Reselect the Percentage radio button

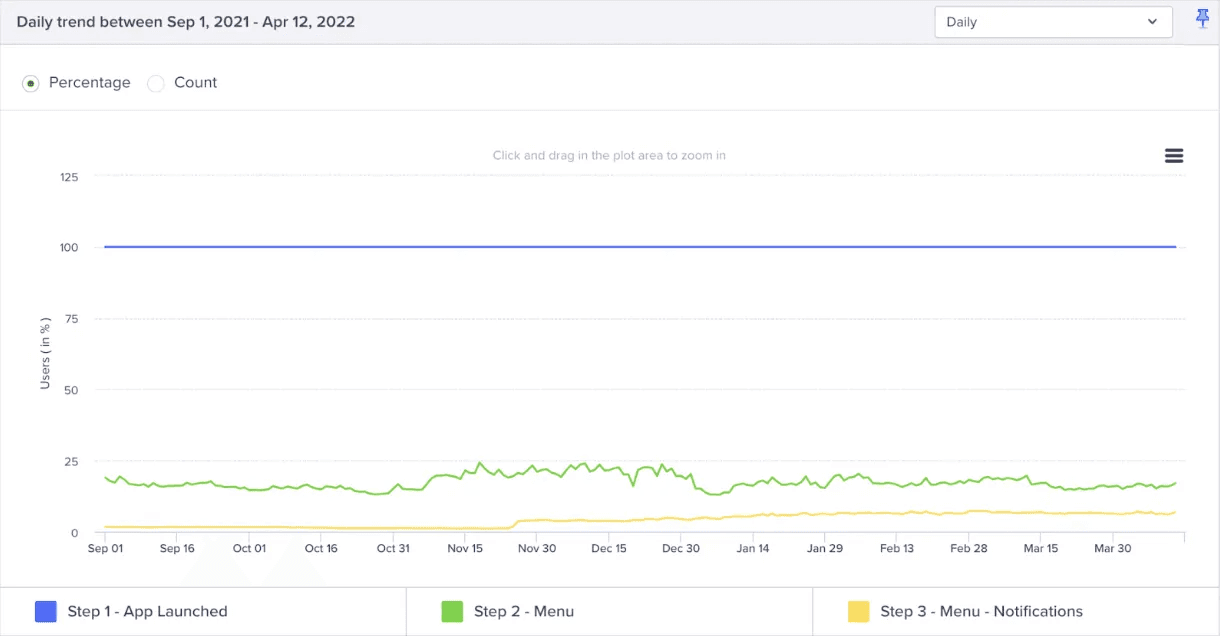pyautogui.click(x=30, y=83)
